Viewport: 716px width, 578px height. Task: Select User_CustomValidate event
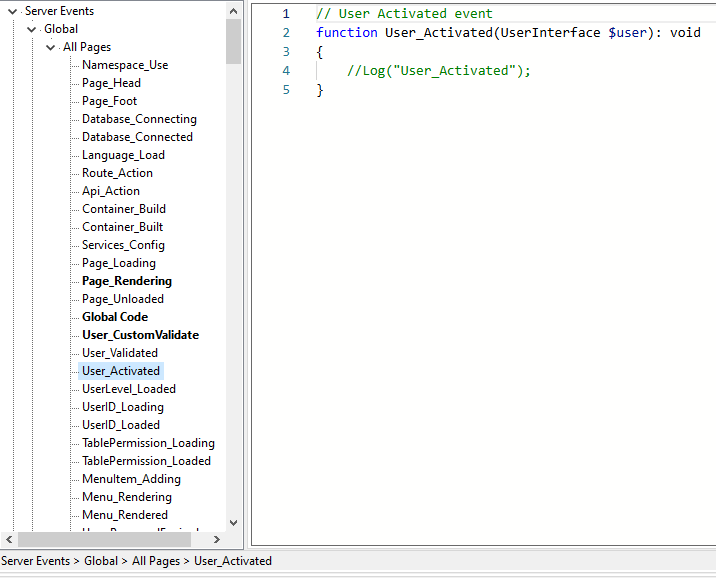(140, 335)
